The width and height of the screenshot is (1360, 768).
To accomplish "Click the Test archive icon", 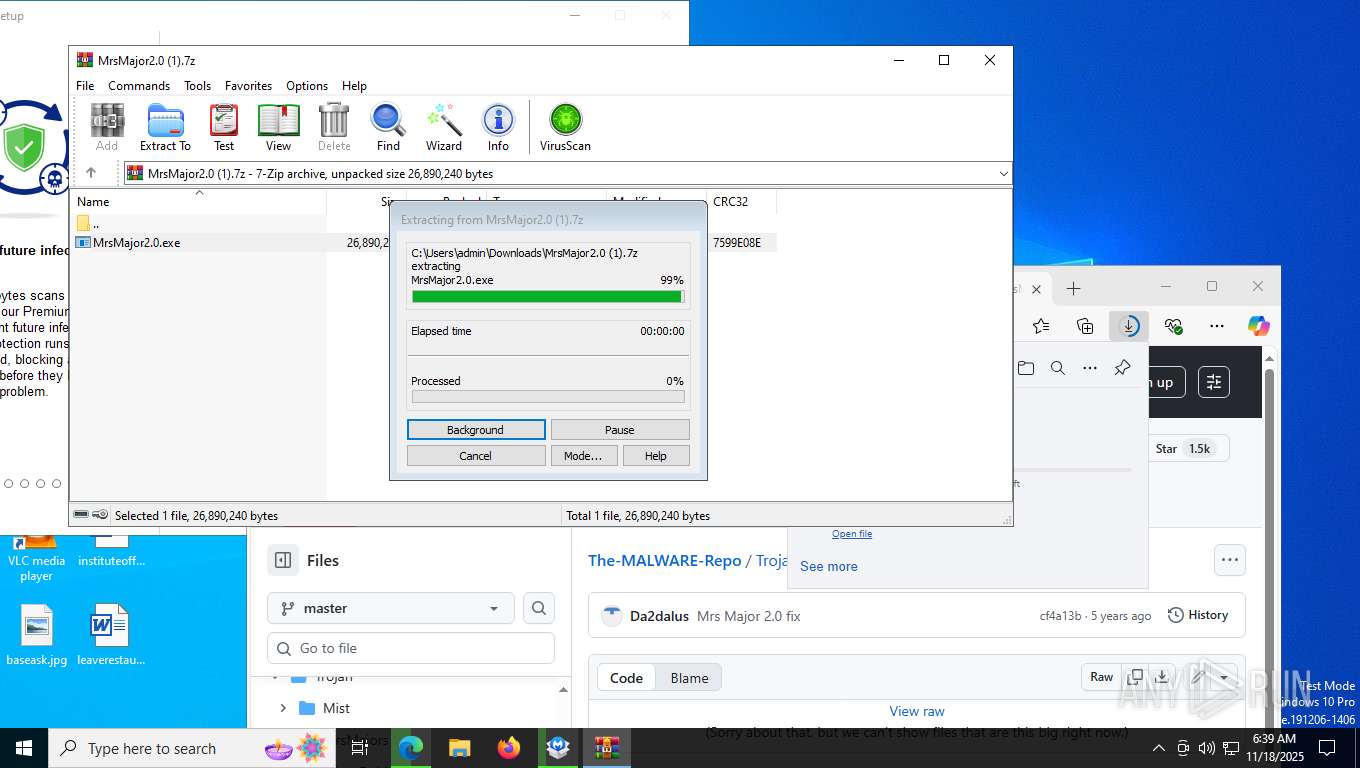I will [x=224, y=127].
